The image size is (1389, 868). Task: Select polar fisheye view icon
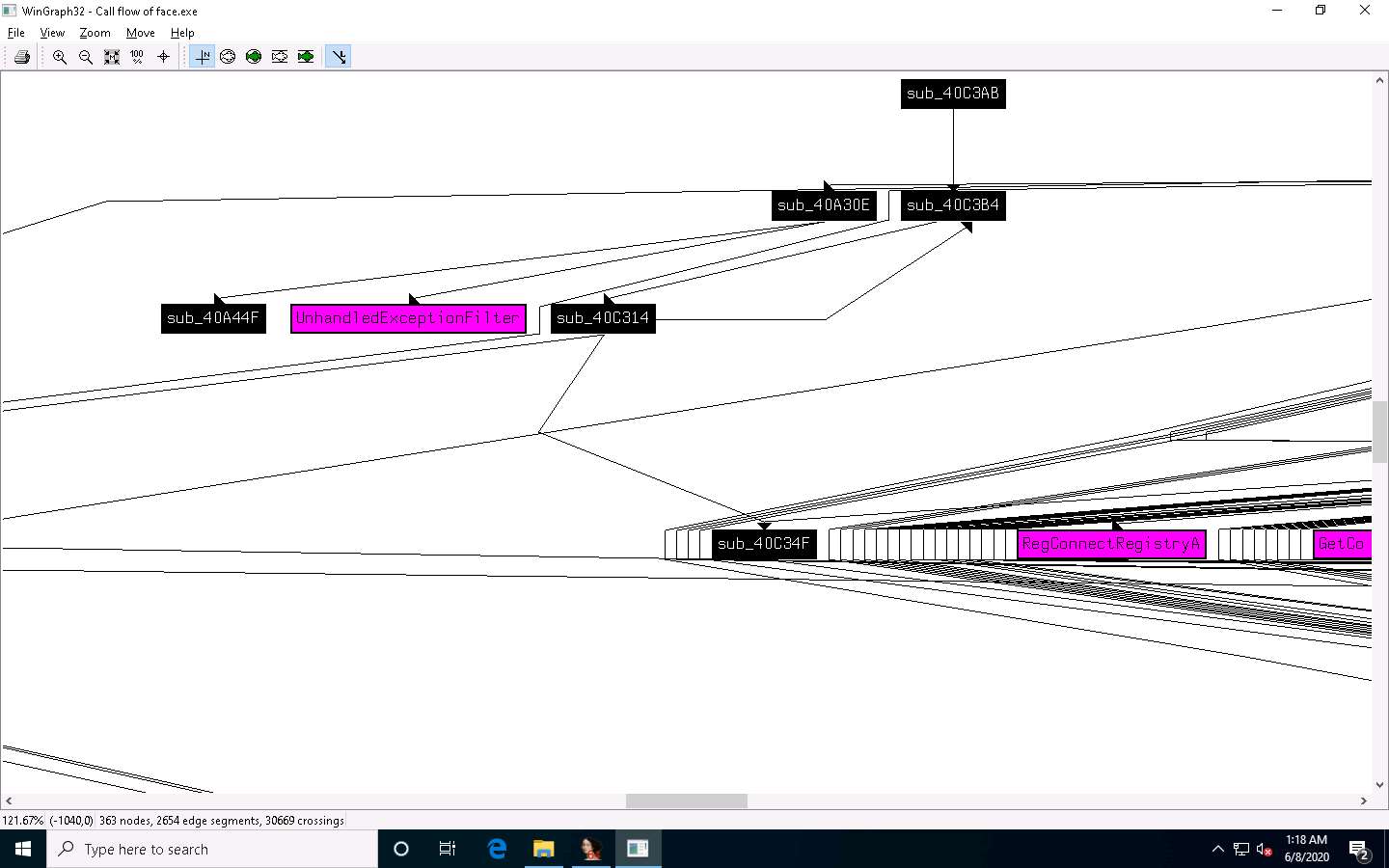[228, 57]
